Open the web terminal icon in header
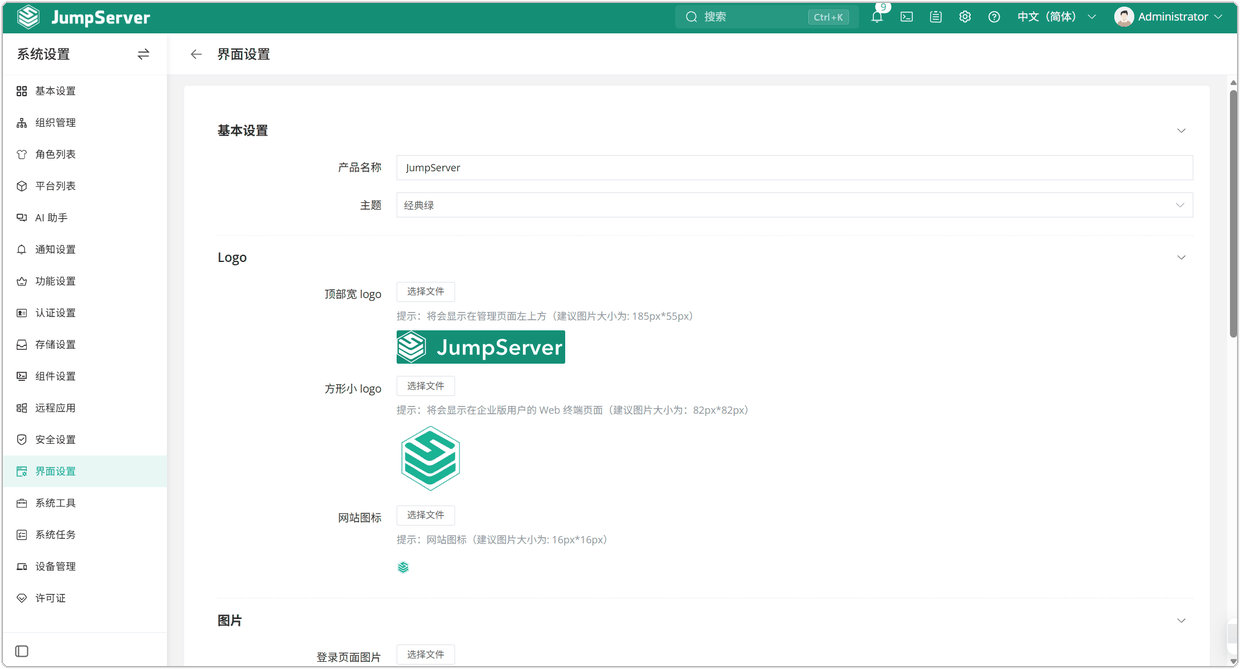The height and width of the screenshot is (669, 1240). (907, 17)
